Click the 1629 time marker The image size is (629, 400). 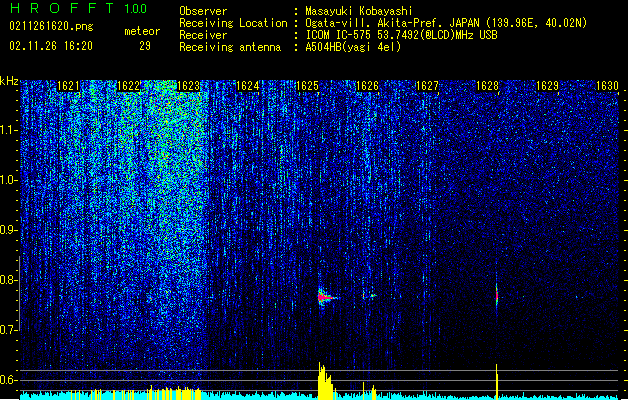[547, 86]
